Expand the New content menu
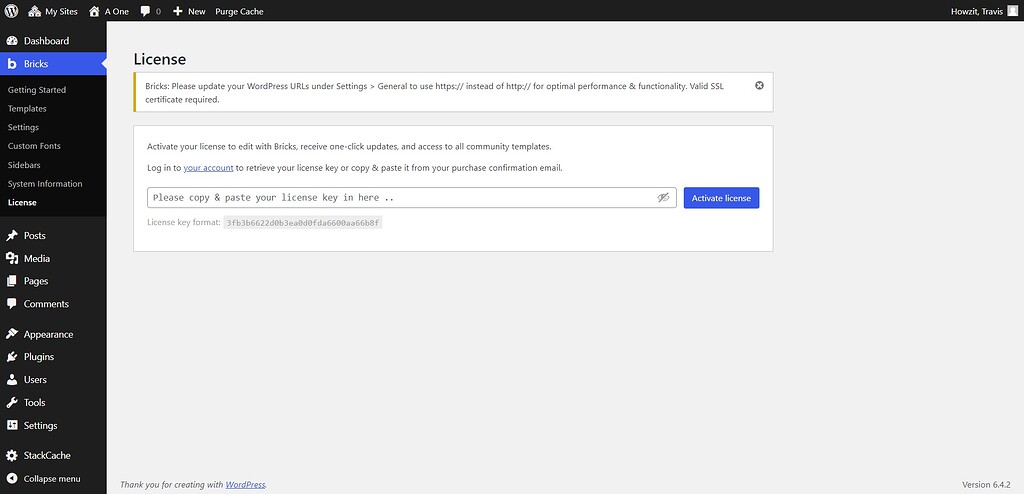This screenshot has height=494, width=1024. [189, 11]
